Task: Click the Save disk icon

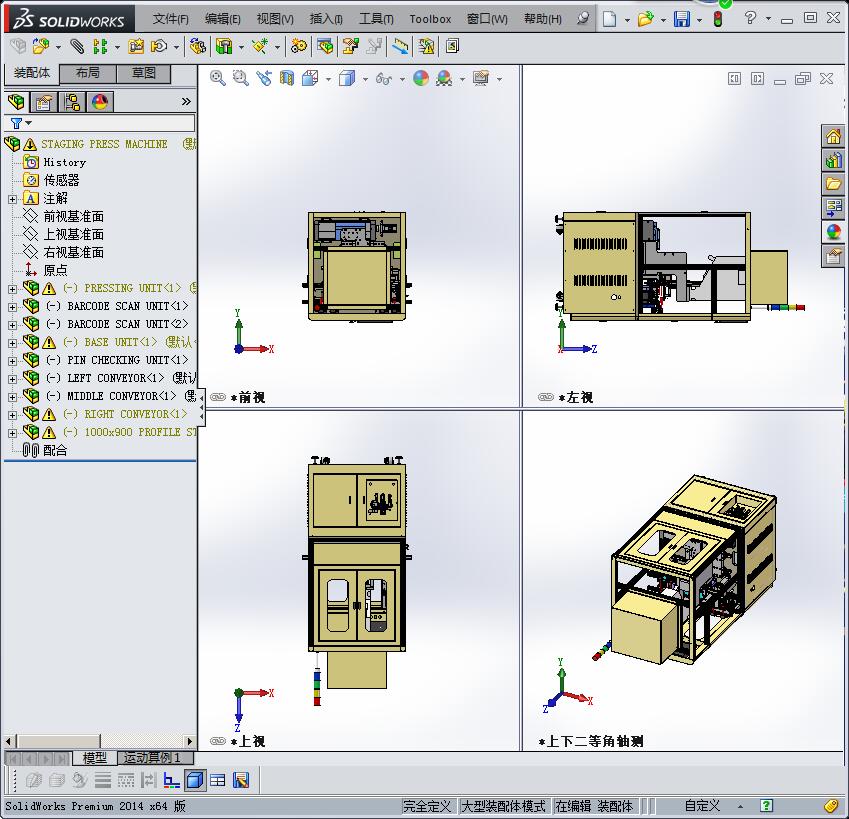Action: coord(682,19)
